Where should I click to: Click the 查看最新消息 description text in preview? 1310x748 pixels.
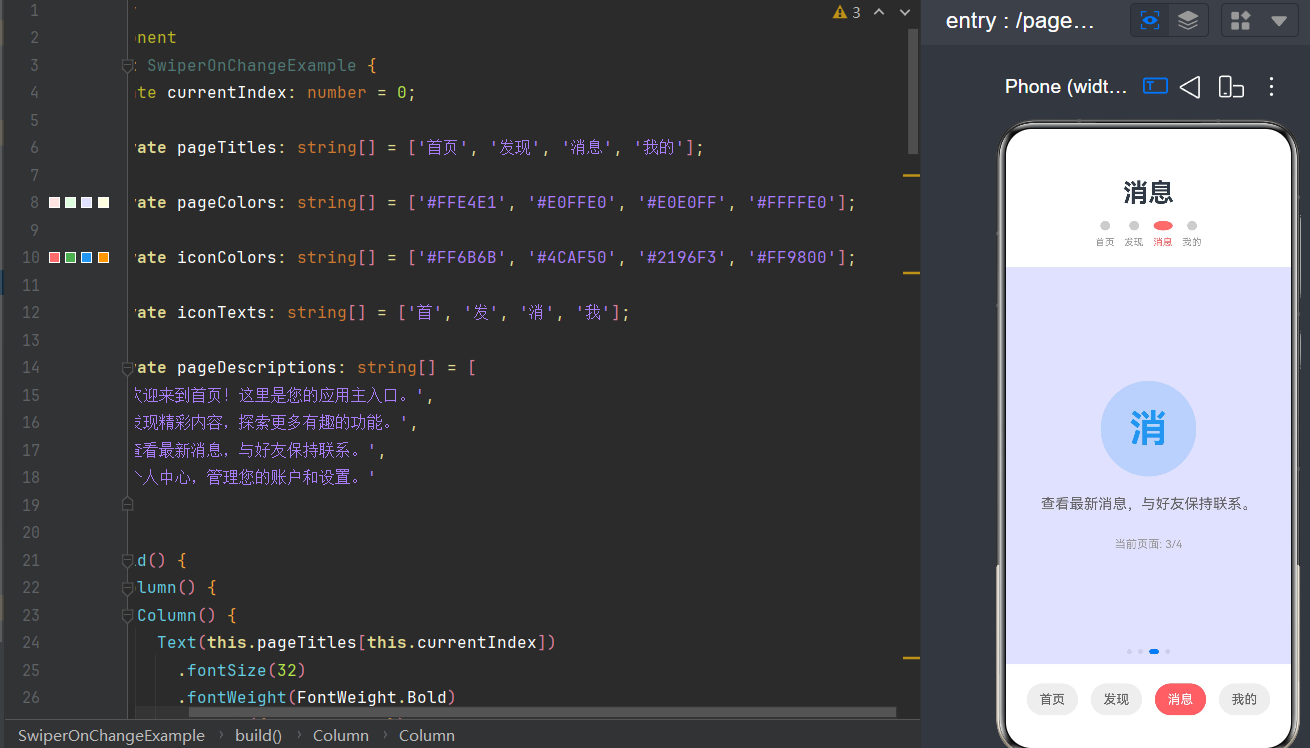(1148, 504)
